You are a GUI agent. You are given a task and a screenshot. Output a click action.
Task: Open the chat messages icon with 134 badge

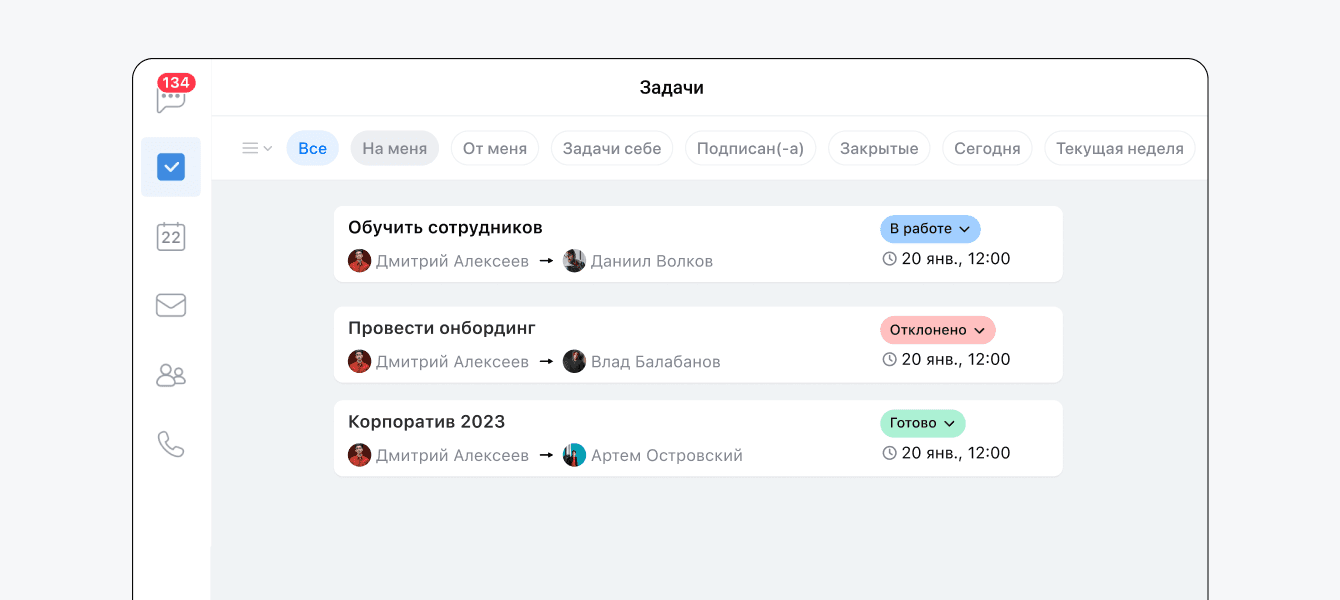(171, 98)
